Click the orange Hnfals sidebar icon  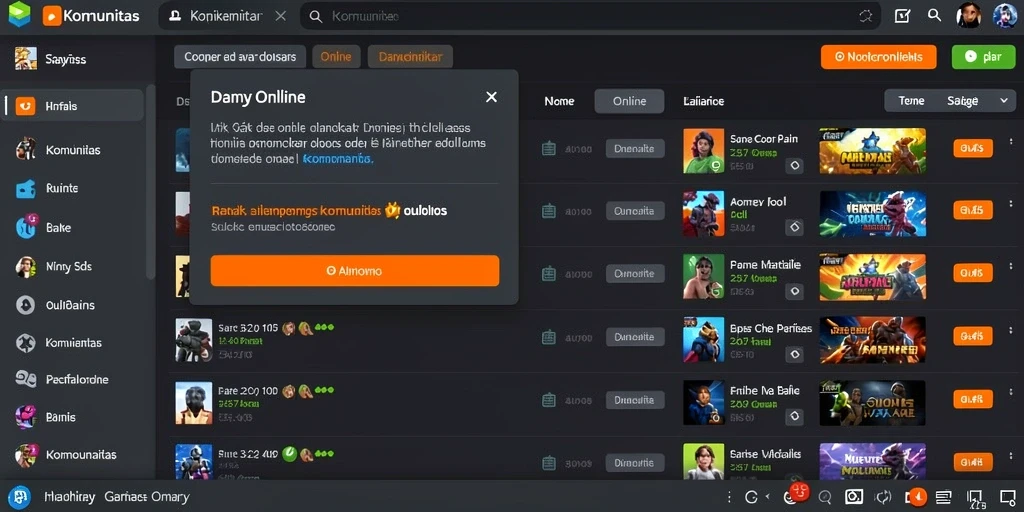pyautogui.click(x=25, y=106)
